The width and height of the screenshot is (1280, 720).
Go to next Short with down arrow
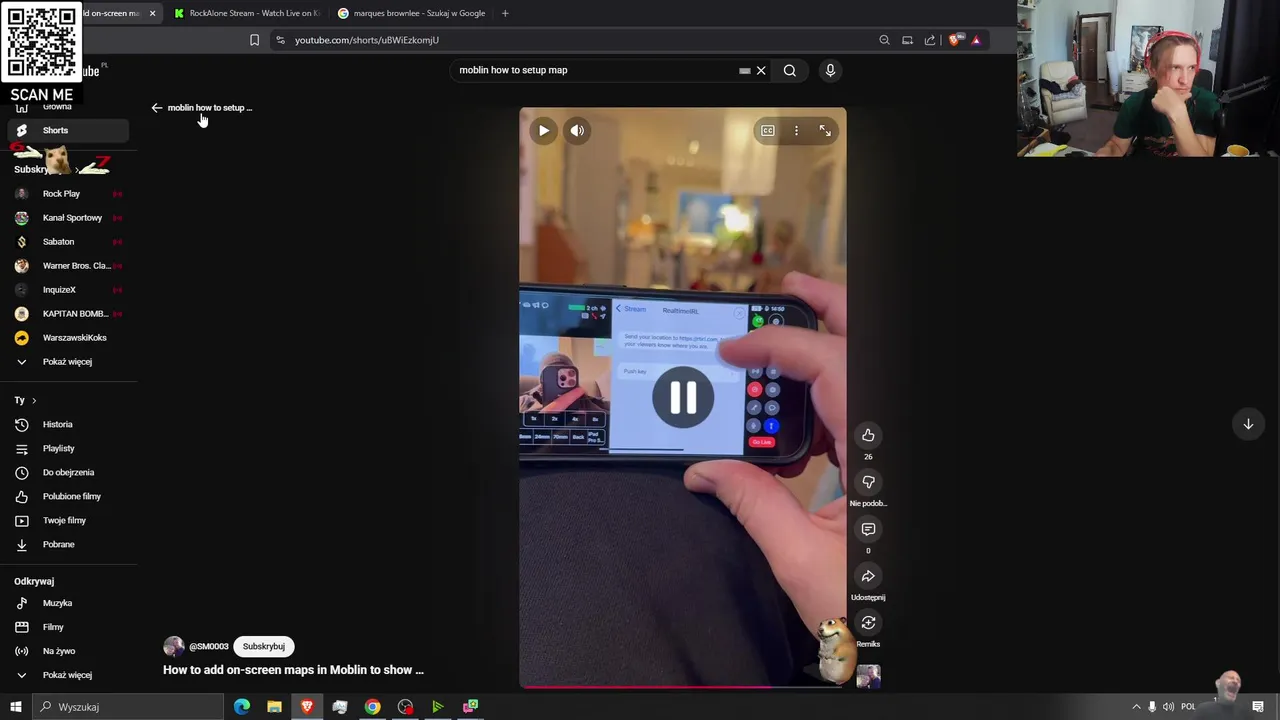pos(1248,424)
